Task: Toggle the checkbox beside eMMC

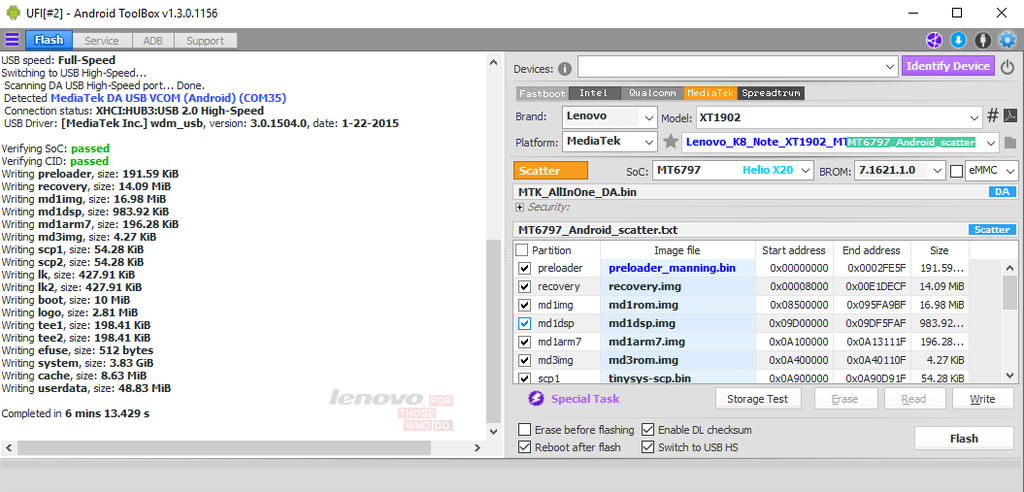Action: pyautogui.click(x=957, y=171)
